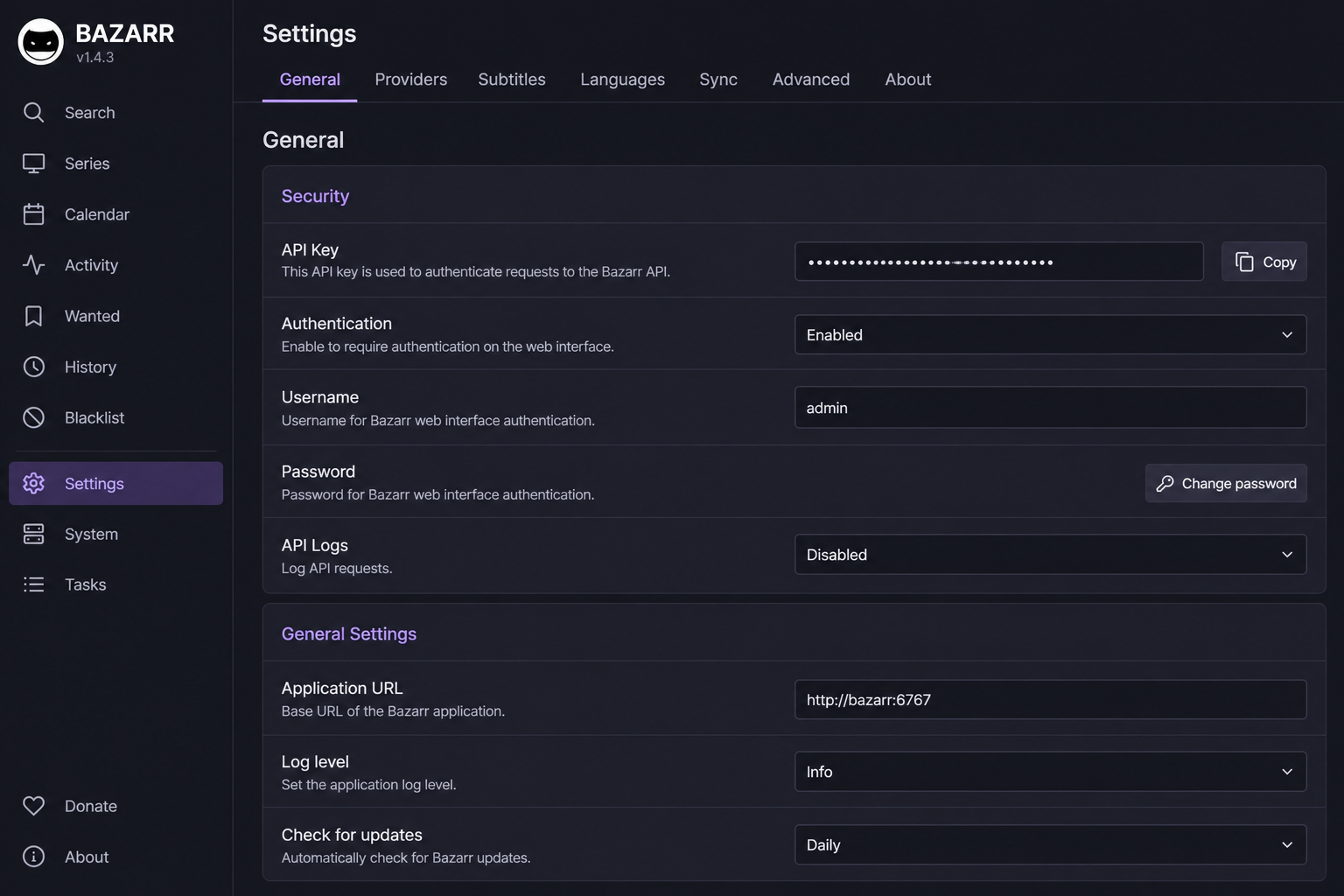Switch to the Subtitles tab

[512, 80]
